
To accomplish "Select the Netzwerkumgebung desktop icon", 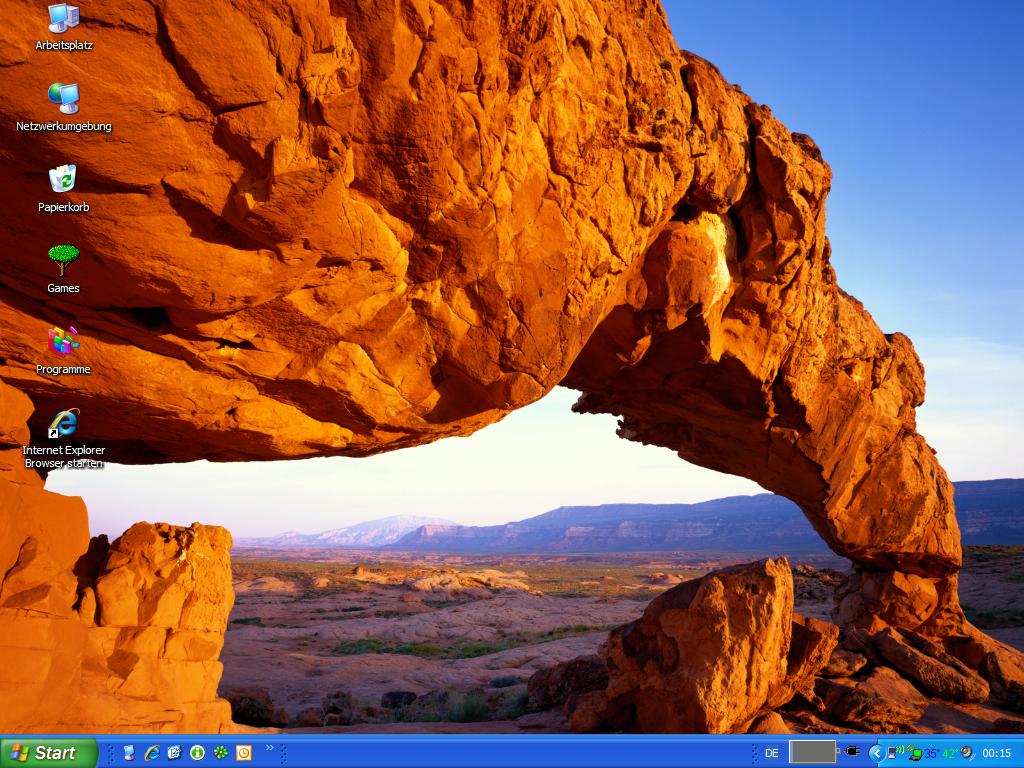I will [63, 99].
